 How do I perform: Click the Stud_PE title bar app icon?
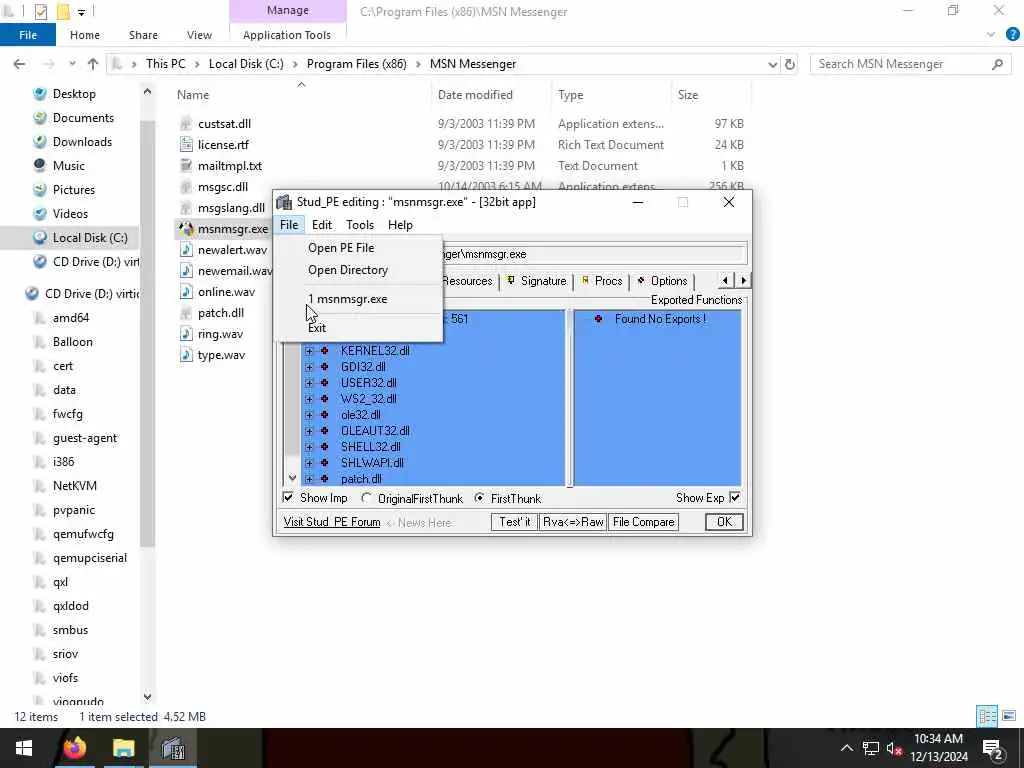[284, 202]
